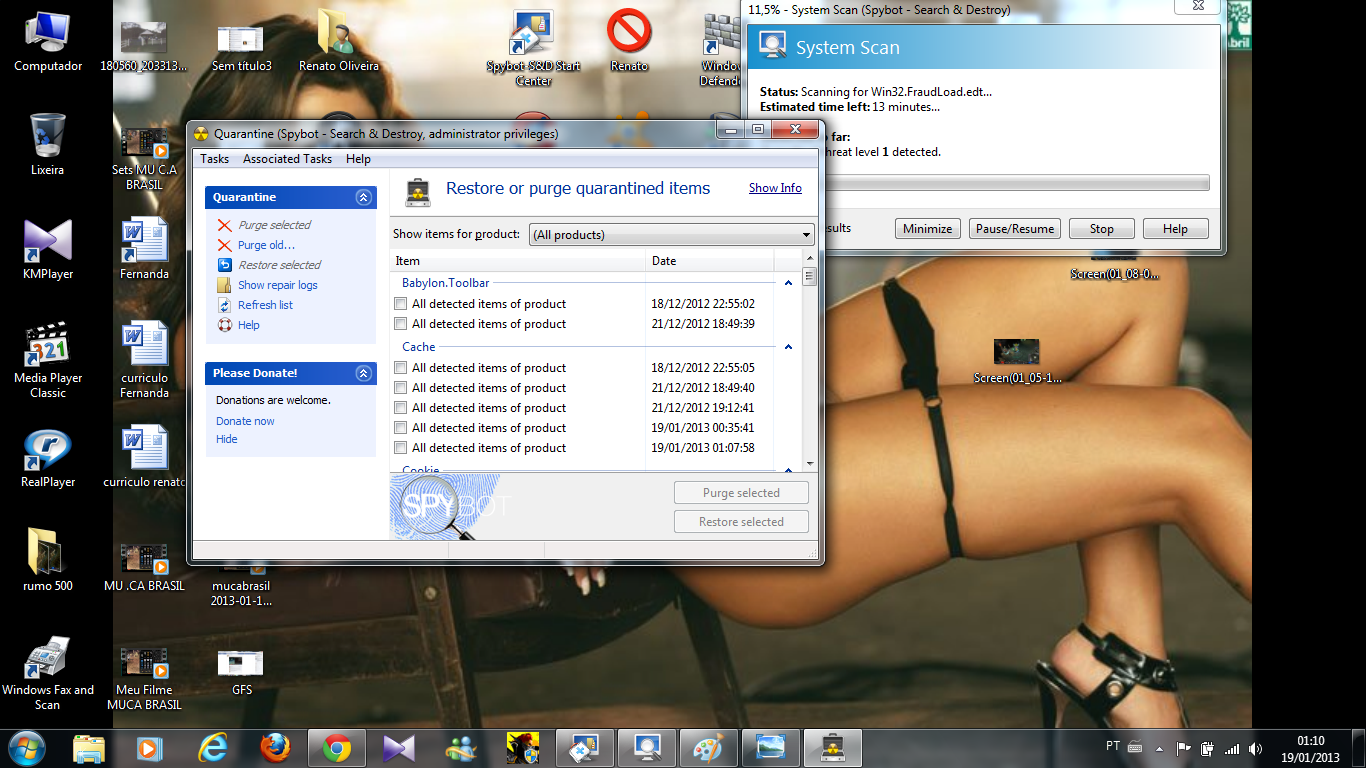Open Firefox from the taskbar
Screen dimensions: 1366x768
(x=275, y=748)
